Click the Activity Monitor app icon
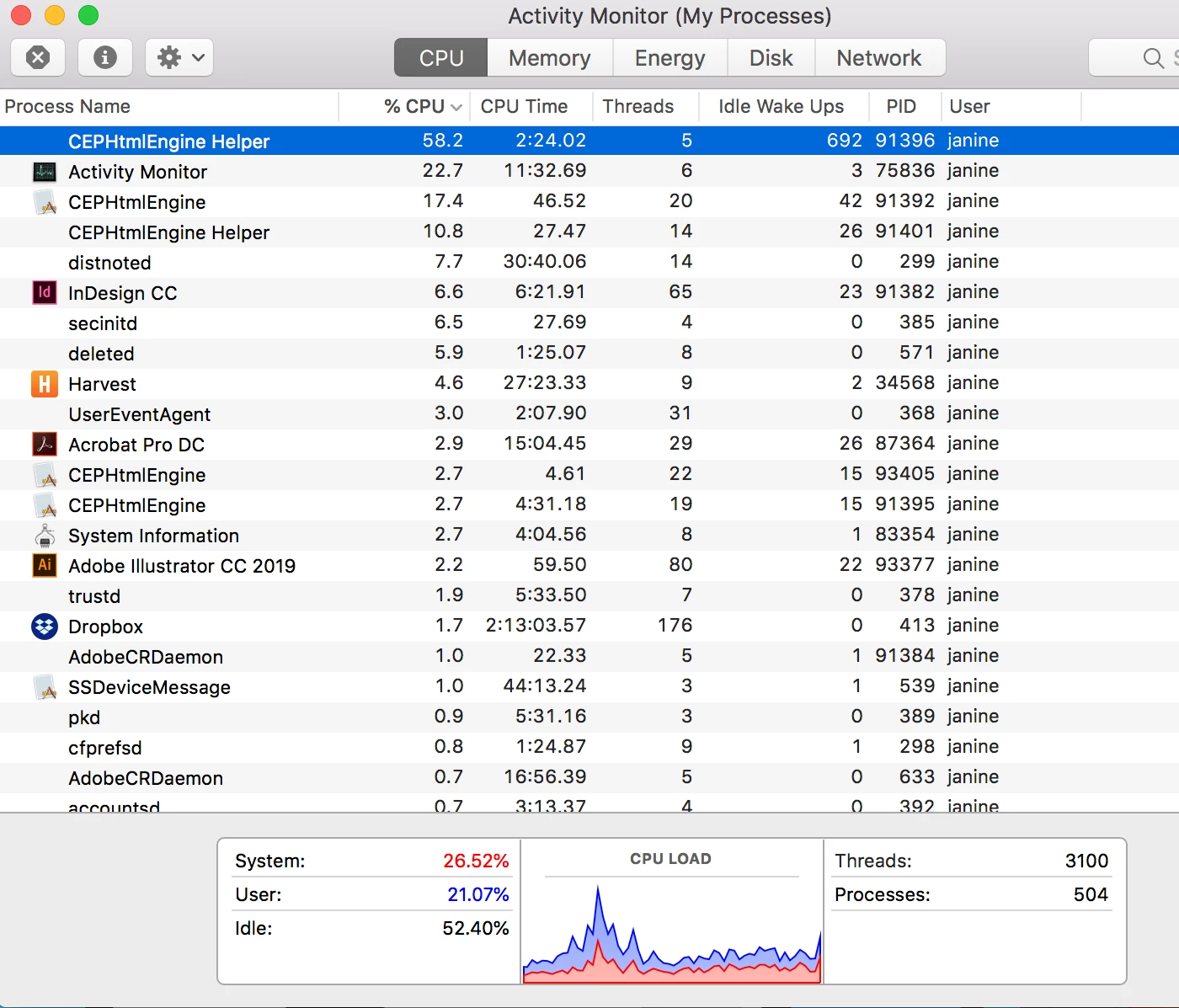 tap(45, 172)
